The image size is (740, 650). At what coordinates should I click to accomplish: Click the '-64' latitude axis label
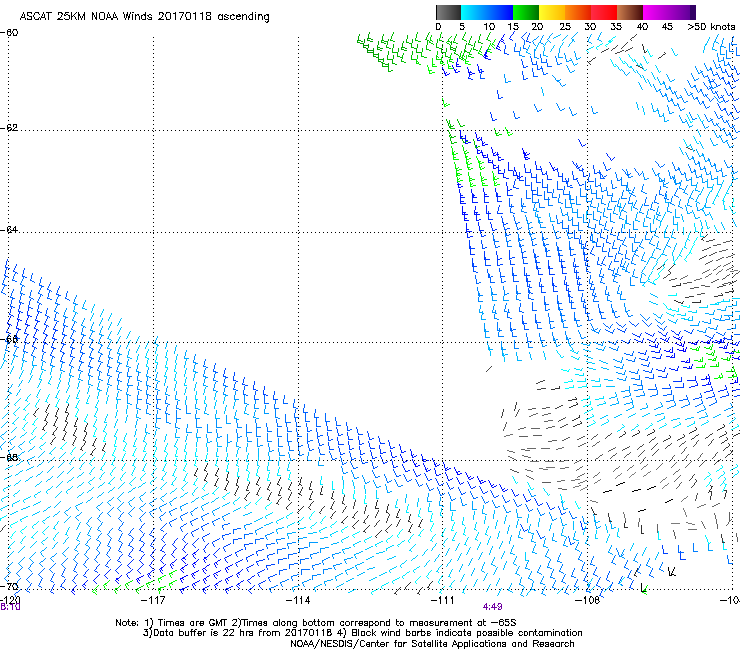(x=9, y=230)
